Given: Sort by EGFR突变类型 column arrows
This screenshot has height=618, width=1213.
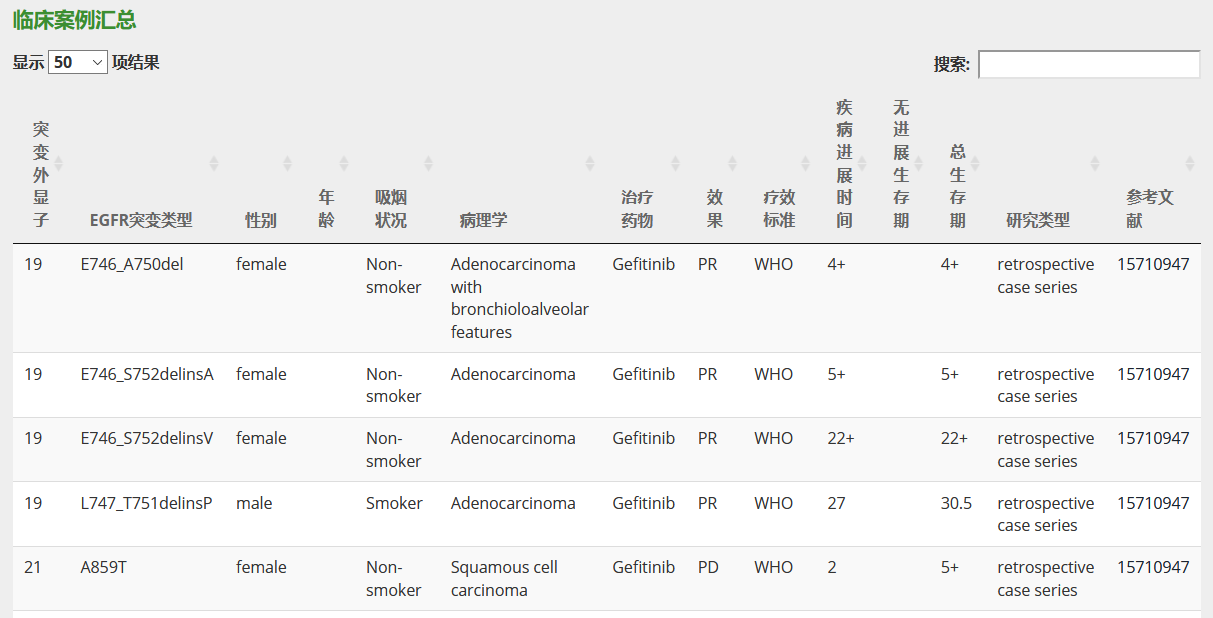Looking at the screenshot, I should click(213, 163).
